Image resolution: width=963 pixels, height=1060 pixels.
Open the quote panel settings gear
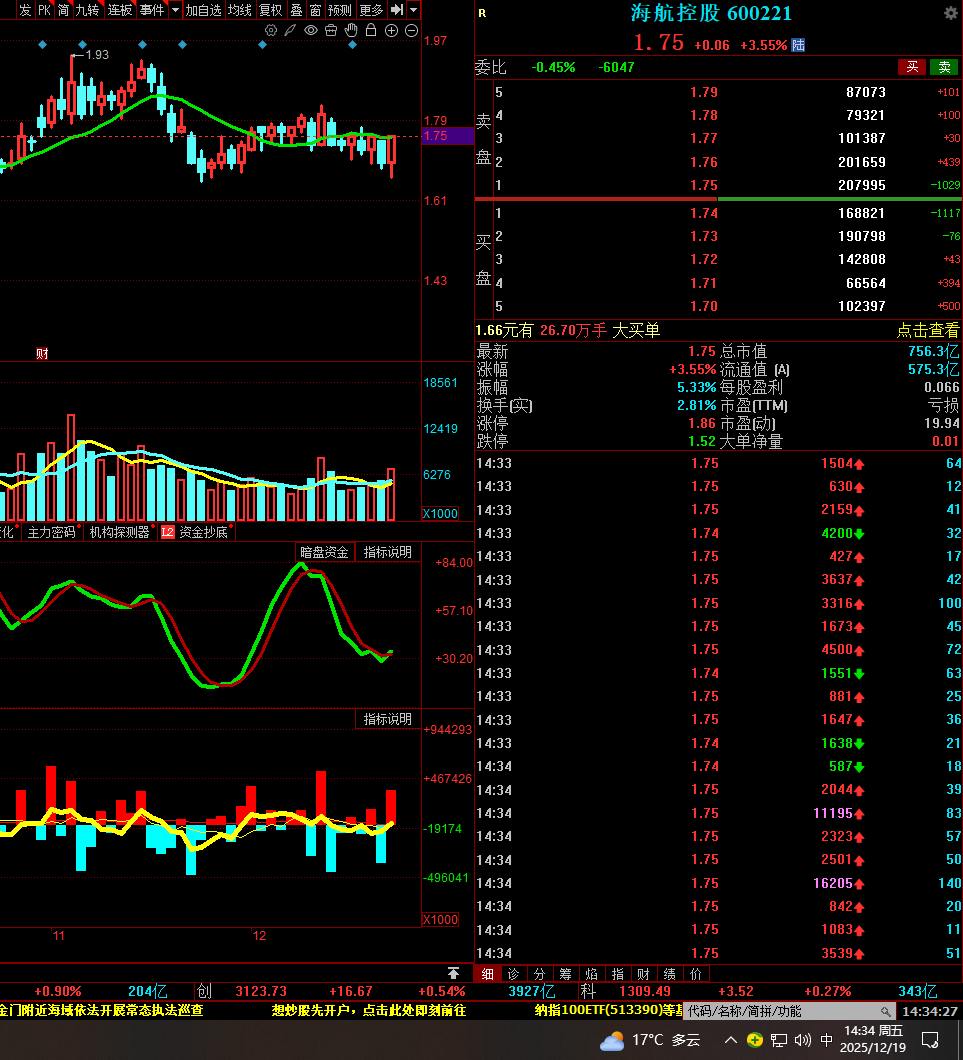(x=951, y=13)
